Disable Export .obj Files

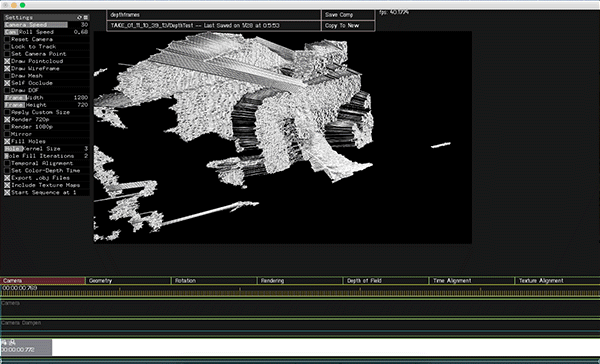click(x=7, y=178)
